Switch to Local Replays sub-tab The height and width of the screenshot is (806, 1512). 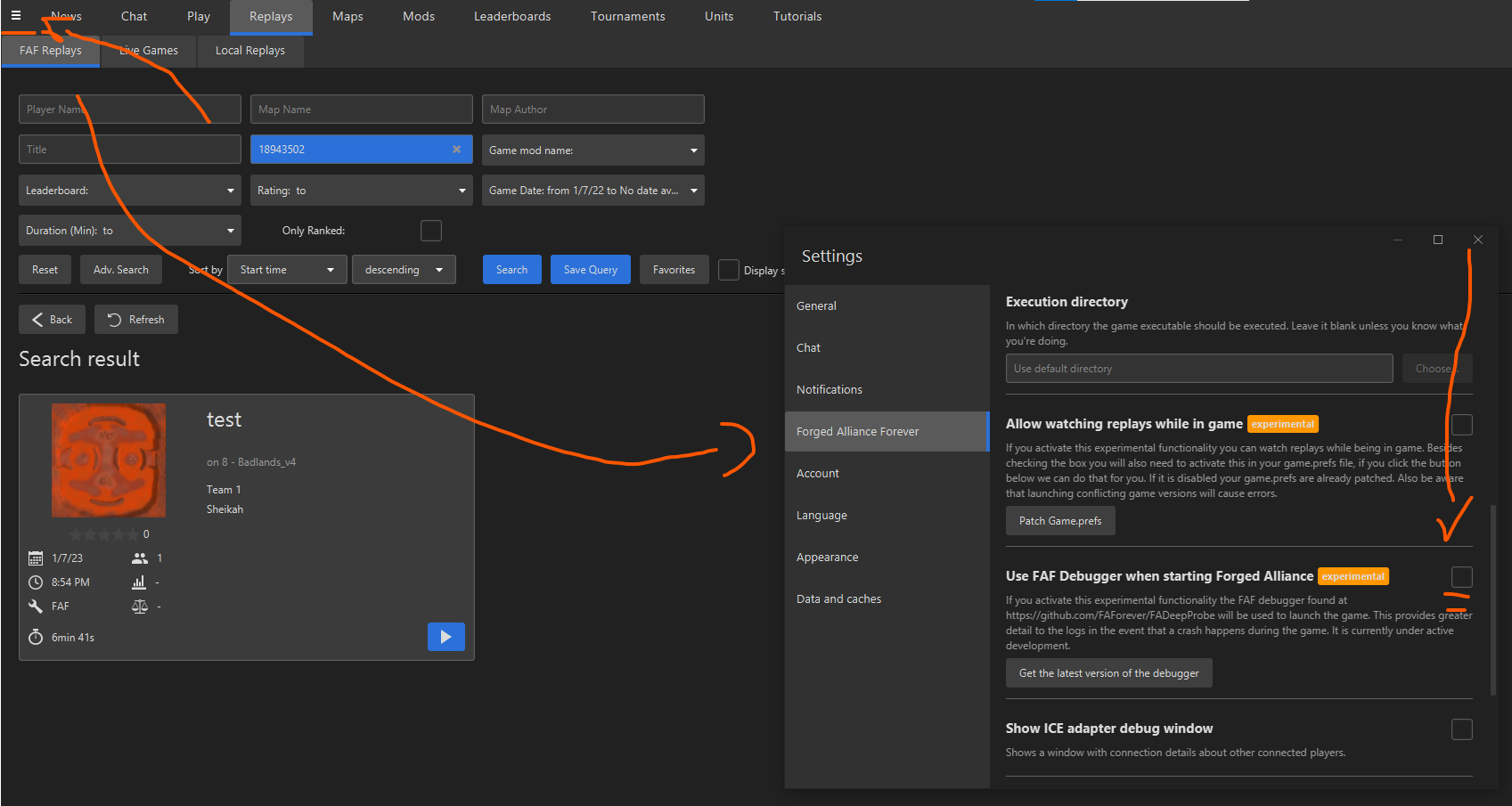point(250,51)
